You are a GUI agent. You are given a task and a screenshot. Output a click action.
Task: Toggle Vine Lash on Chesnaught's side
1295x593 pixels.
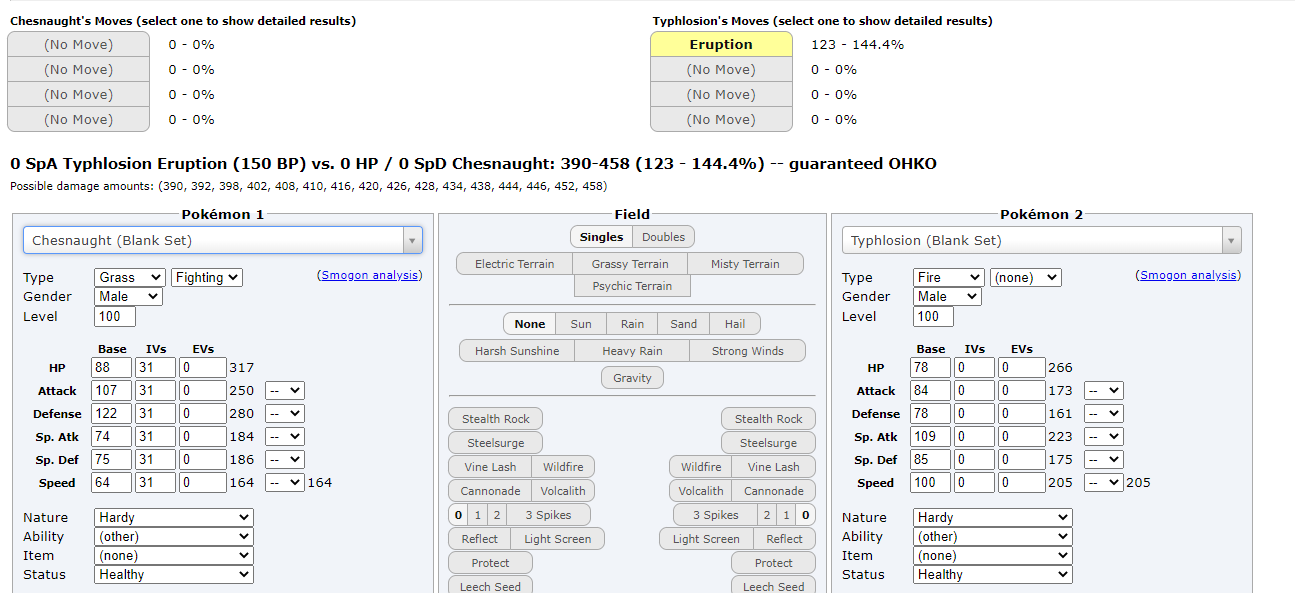(490, 467)
